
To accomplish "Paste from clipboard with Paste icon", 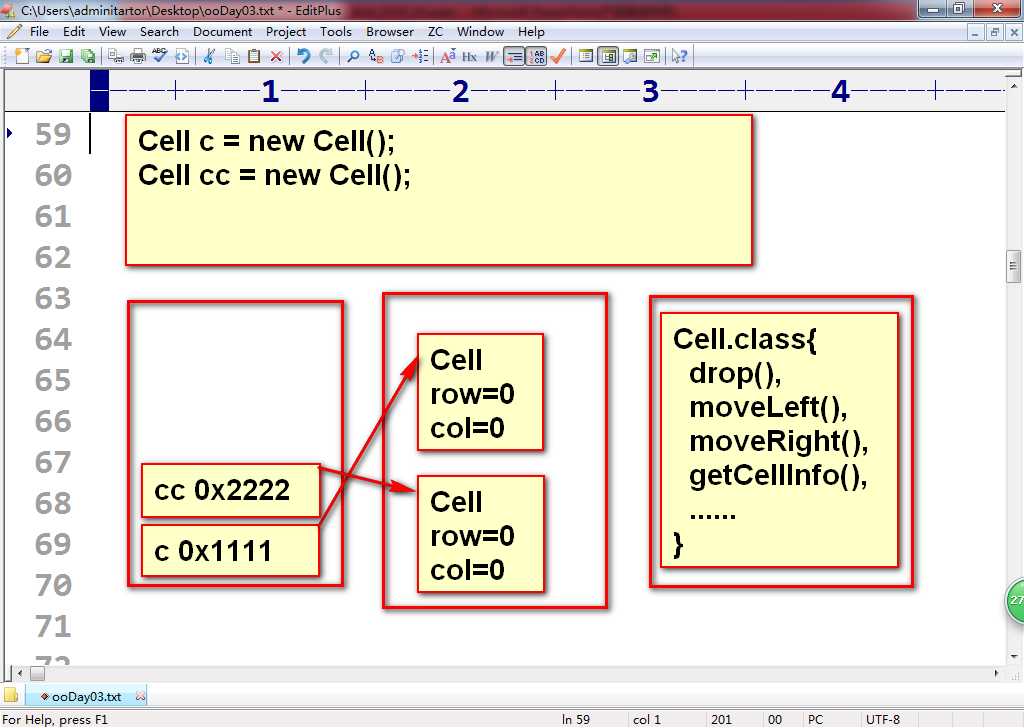I will (x=254, y=57).
